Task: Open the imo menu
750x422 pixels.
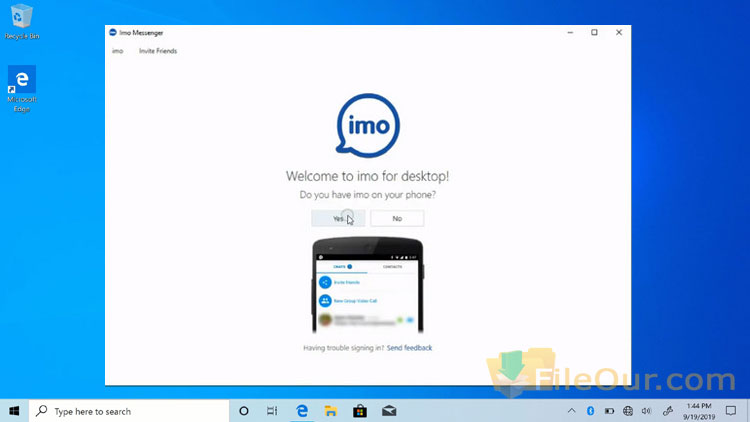Action: tap(118, 51)
